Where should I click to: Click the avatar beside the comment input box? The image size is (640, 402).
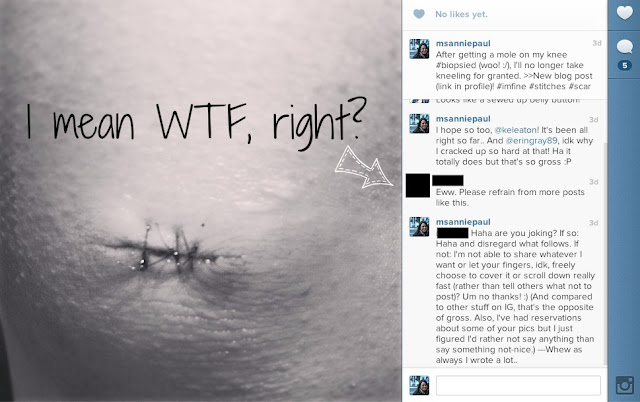419,385
